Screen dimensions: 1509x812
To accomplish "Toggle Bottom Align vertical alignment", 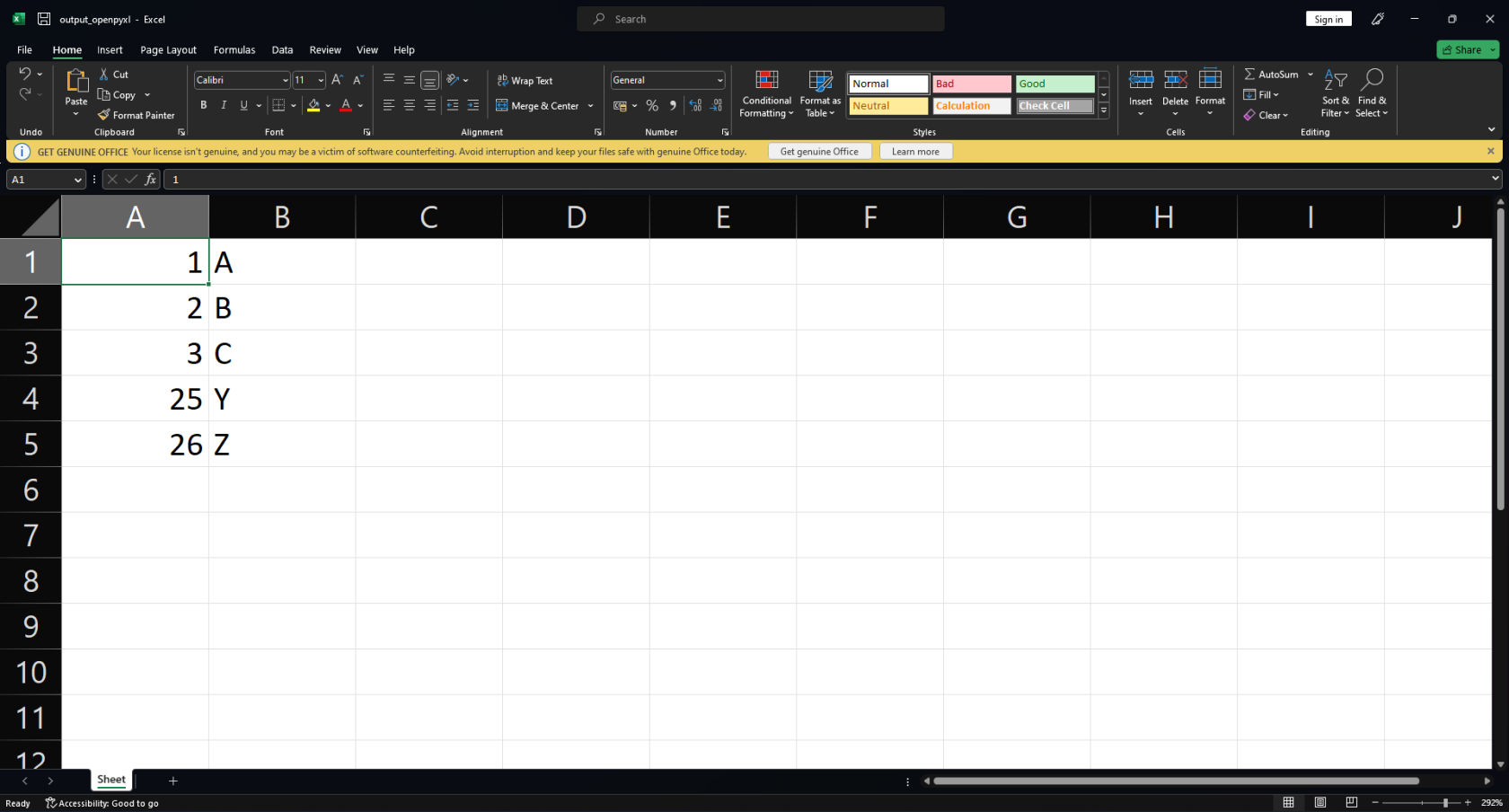I will tap(430, 80).
